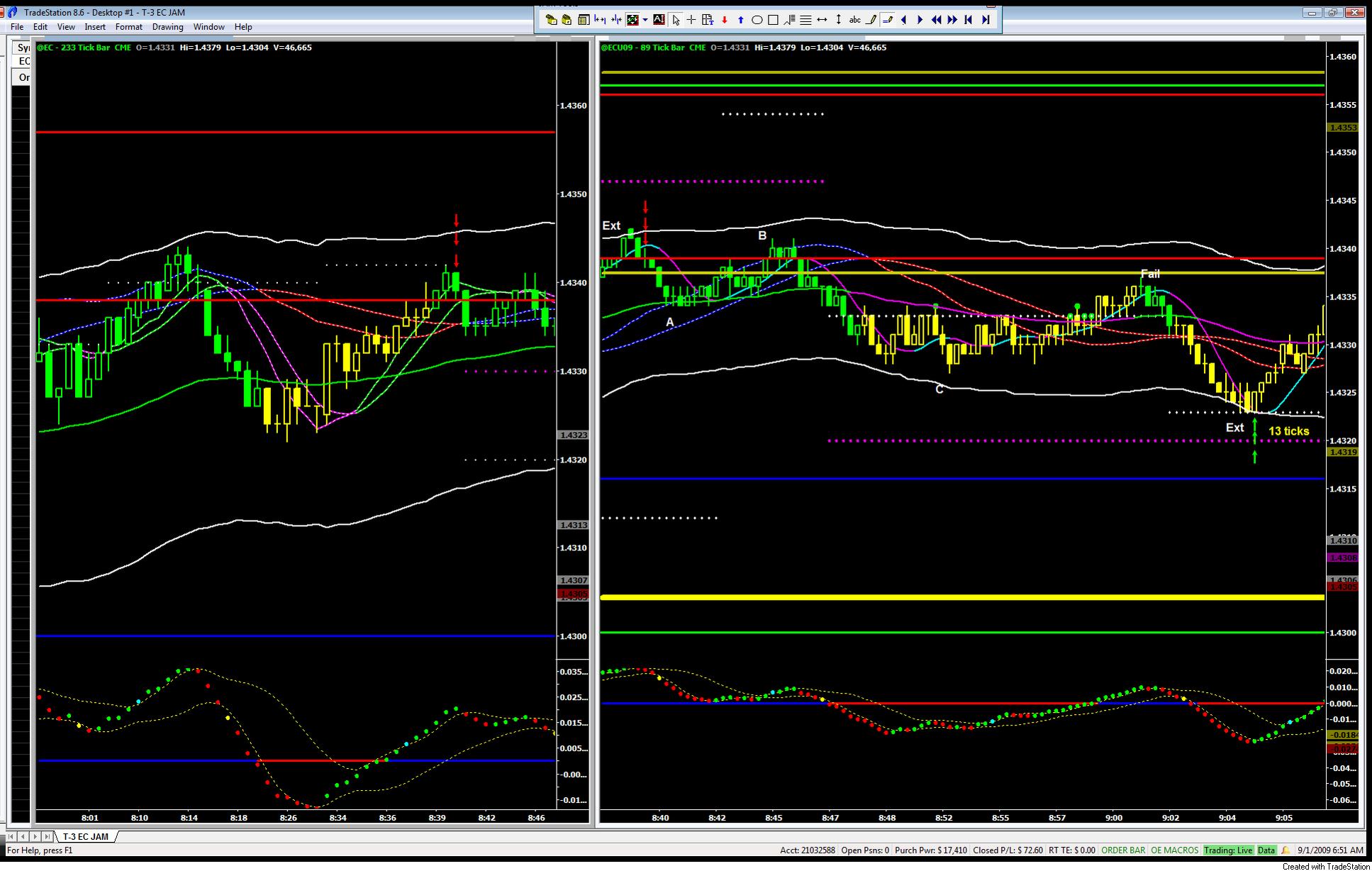Click the first yellow strategy icon in drawing toolbar

pos(551,20)
